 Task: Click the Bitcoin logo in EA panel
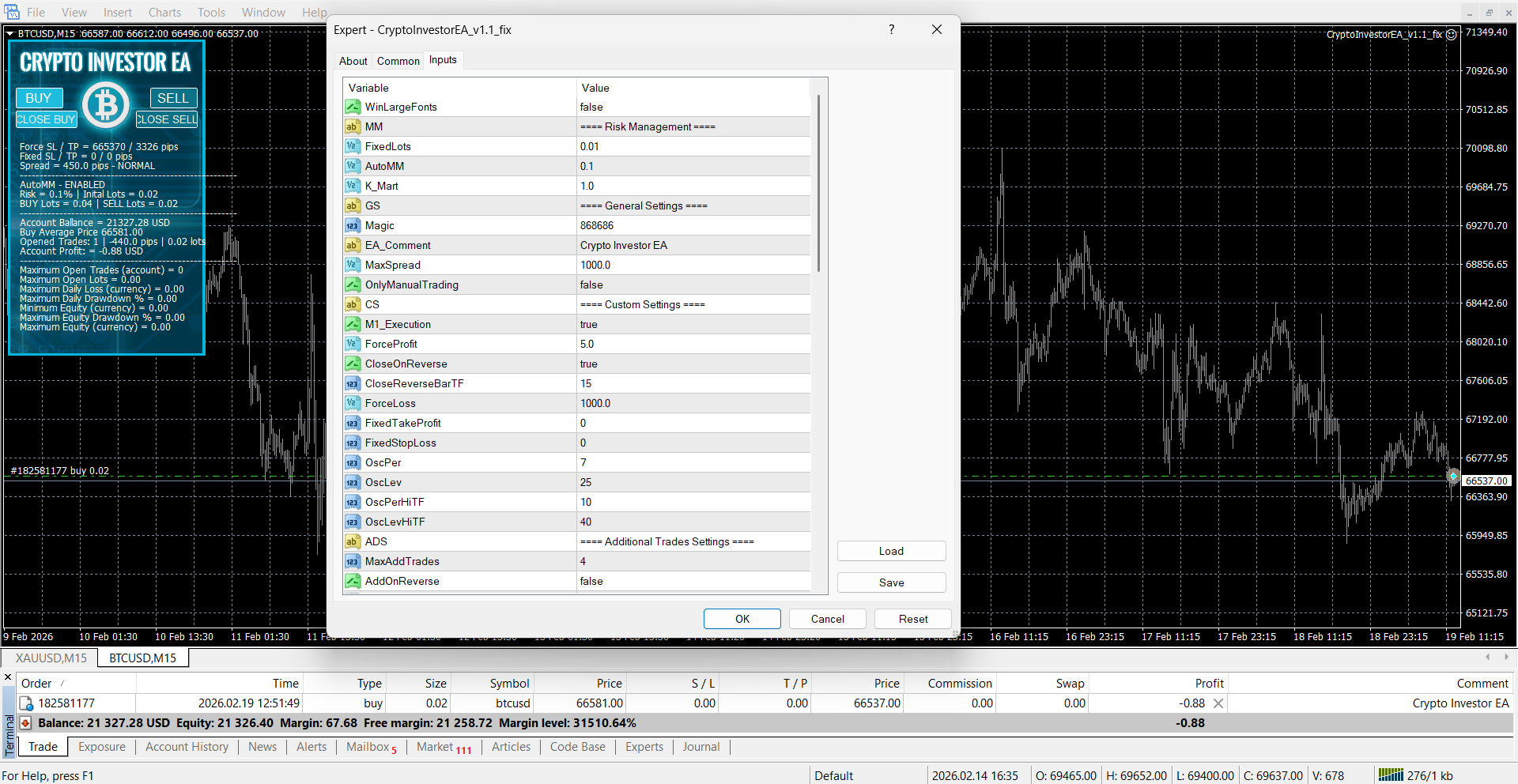pyautogui.click(x=106, y=105)
